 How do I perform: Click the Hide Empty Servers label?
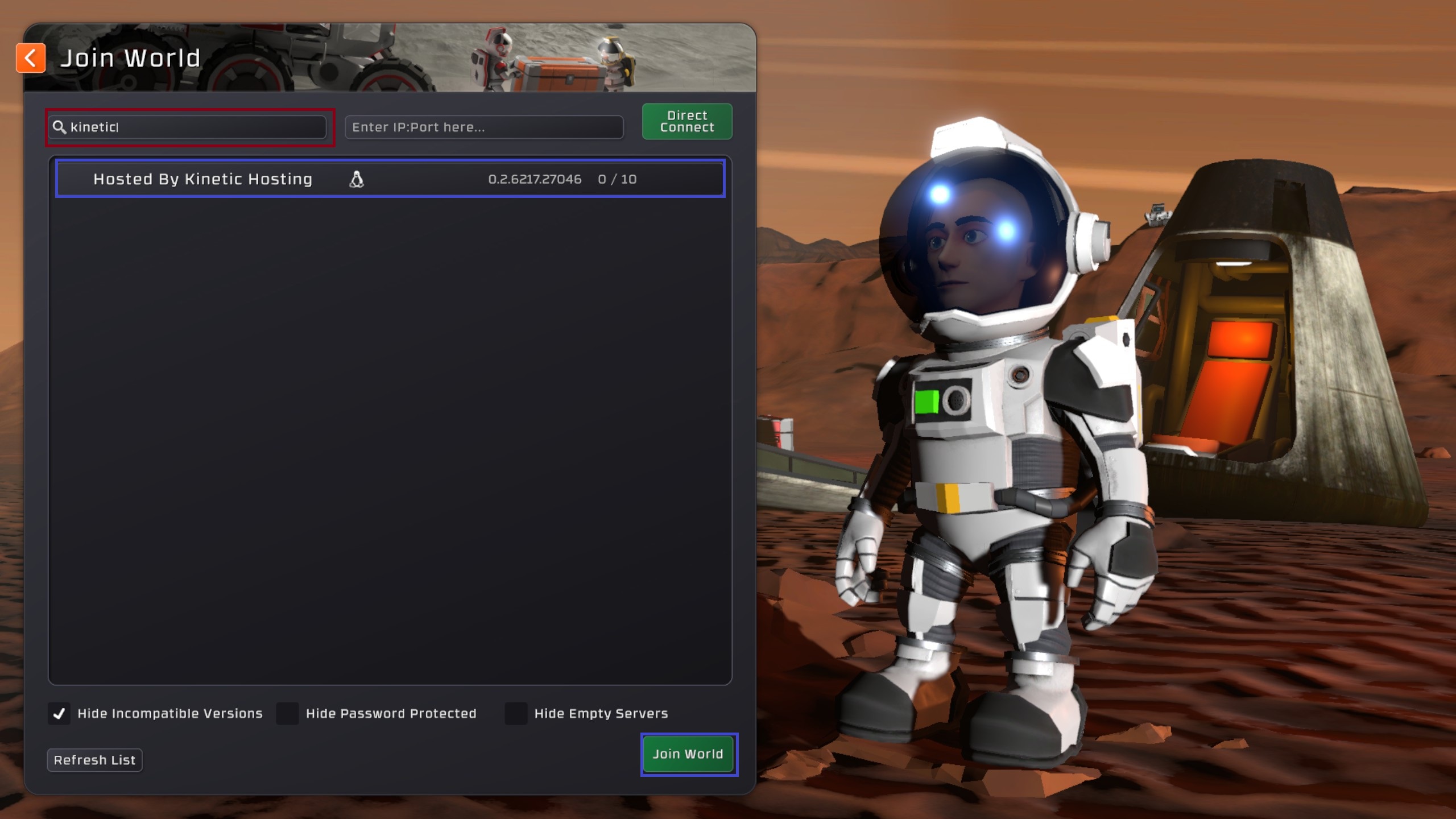coord(601,713)
